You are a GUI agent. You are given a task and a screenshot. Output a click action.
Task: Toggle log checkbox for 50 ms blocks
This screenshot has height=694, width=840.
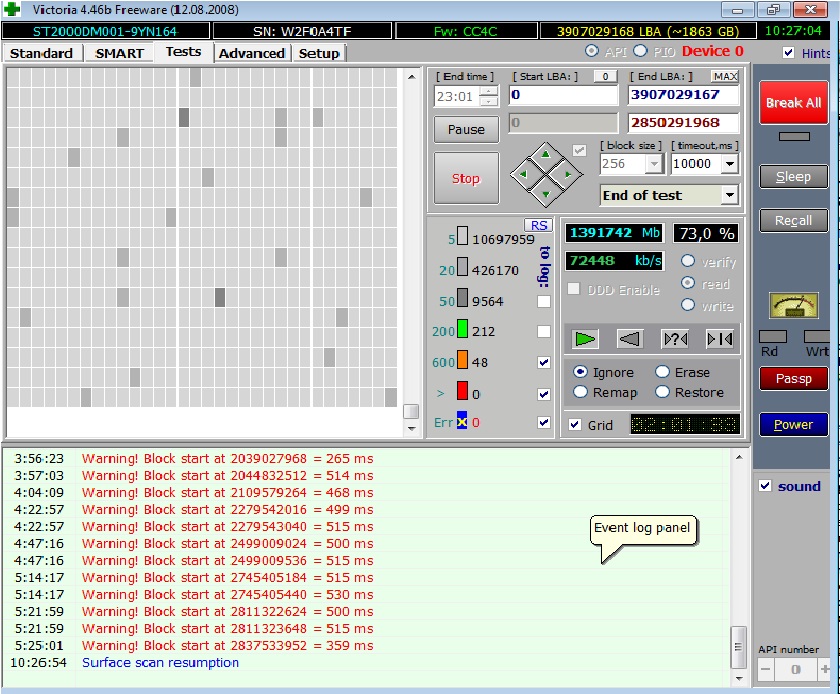tap(544, 301)
